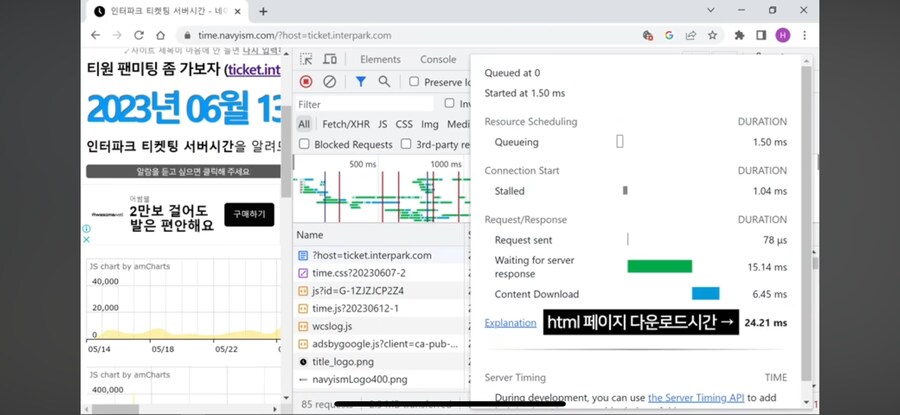Screen dimensions: 900x415
Task: Activate DevTools inspect element tool
Action: (307, 59)
